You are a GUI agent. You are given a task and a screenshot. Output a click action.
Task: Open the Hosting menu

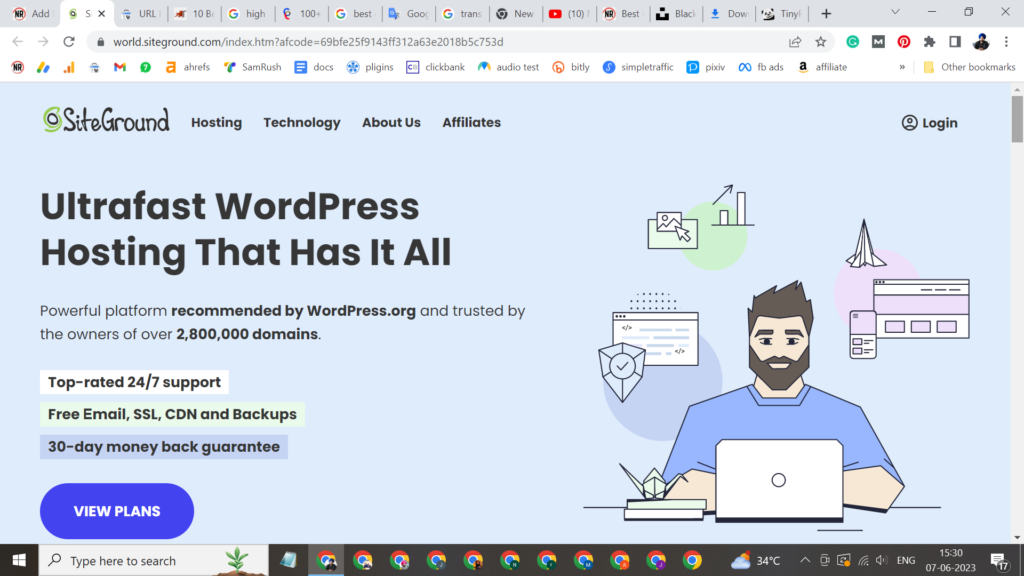point(216,122)
